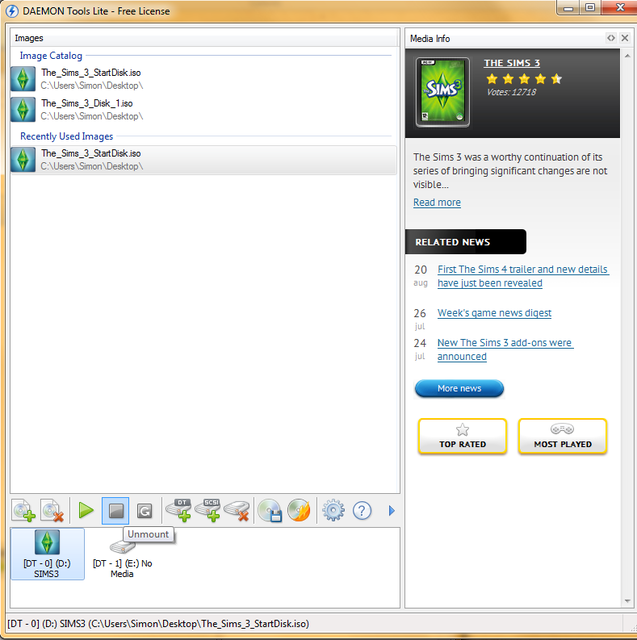Add a SCSI virtual drive

click(x=208, y=510)
